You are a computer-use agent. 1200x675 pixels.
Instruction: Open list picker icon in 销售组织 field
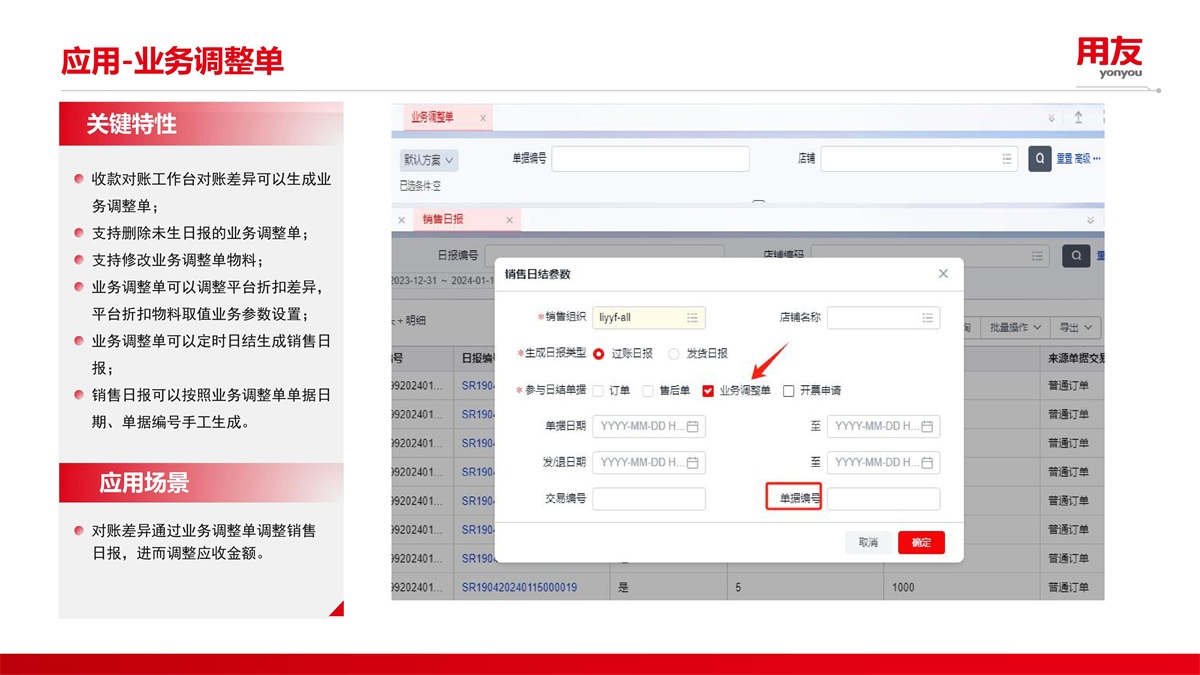coord(692,318)
